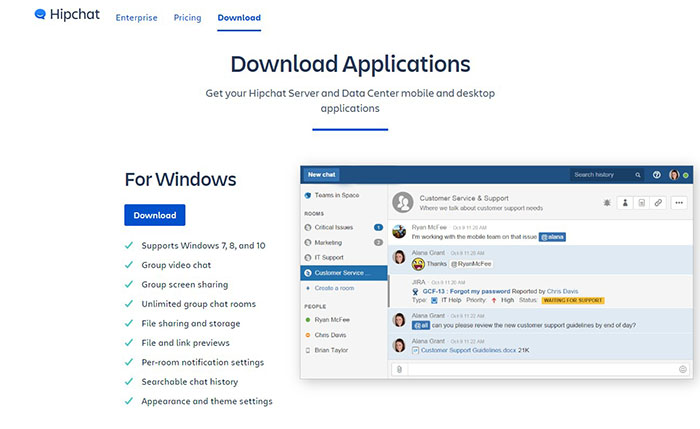Image resolution: width=700 pixels, height=429 pixels.
Task: Click the blue Download button
Action: pyautogui.click(x=154, y=215)
